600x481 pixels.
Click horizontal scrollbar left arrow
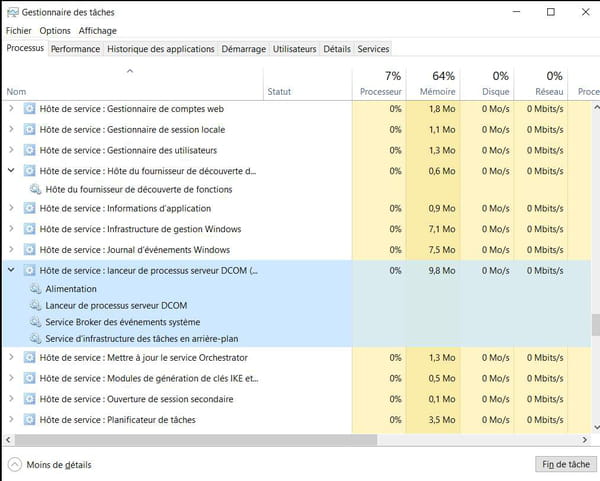(x=8, y=440)
